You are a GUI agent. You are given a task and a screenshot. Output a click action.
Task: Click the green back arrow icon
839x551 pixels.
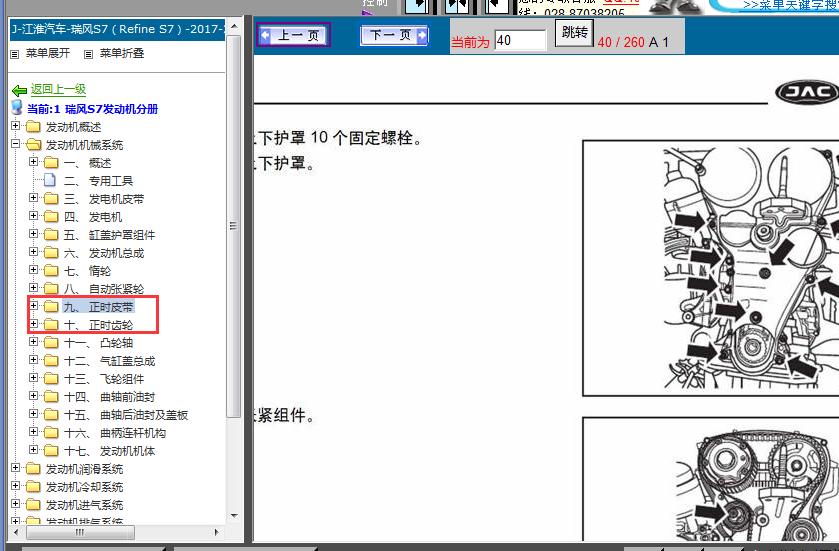pyautogui.click(x=19, y=90)
